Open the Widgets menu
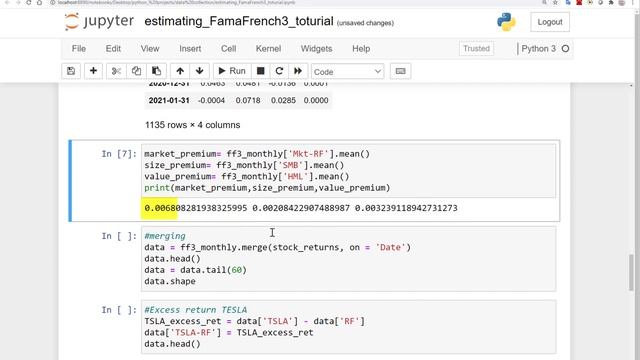Viewport: 640px width, 360px height. (x=316, y=49)
